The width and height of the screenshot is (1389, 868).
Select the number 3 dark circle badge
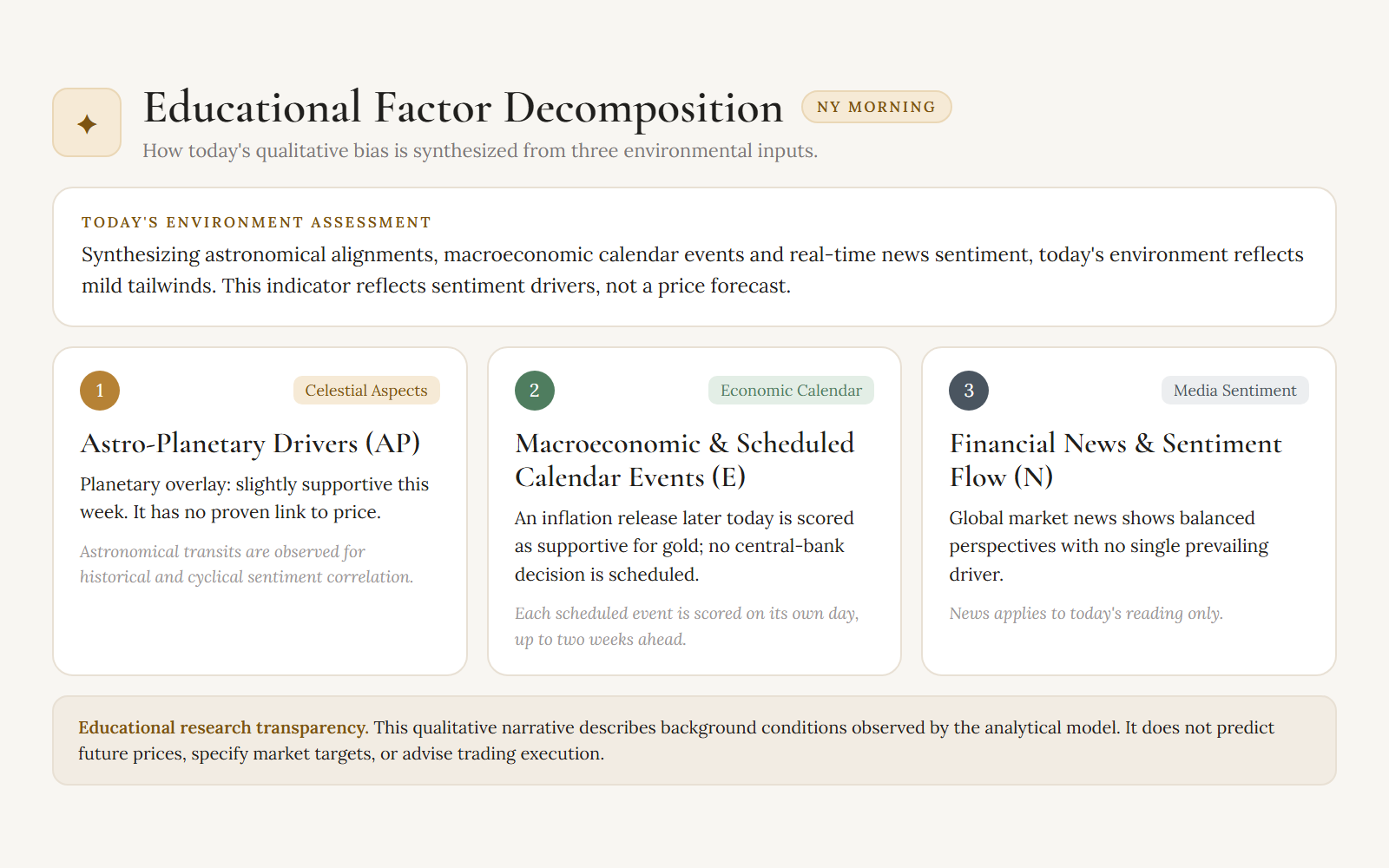click(x=969, y=391)
